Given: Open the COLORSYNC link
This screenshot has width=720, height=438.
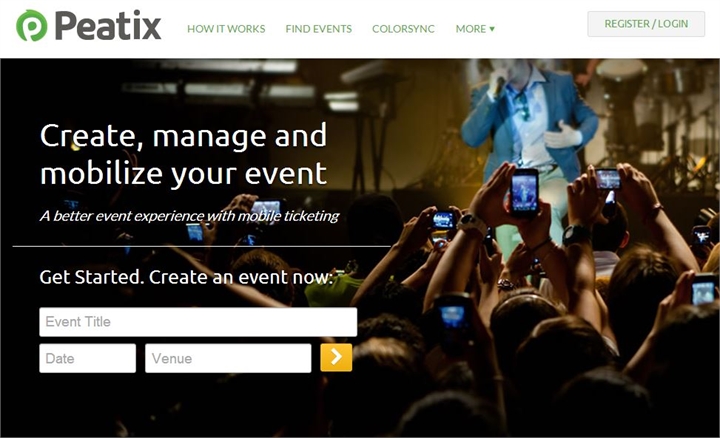Looking at the screenshot, I should coord(403,29).
